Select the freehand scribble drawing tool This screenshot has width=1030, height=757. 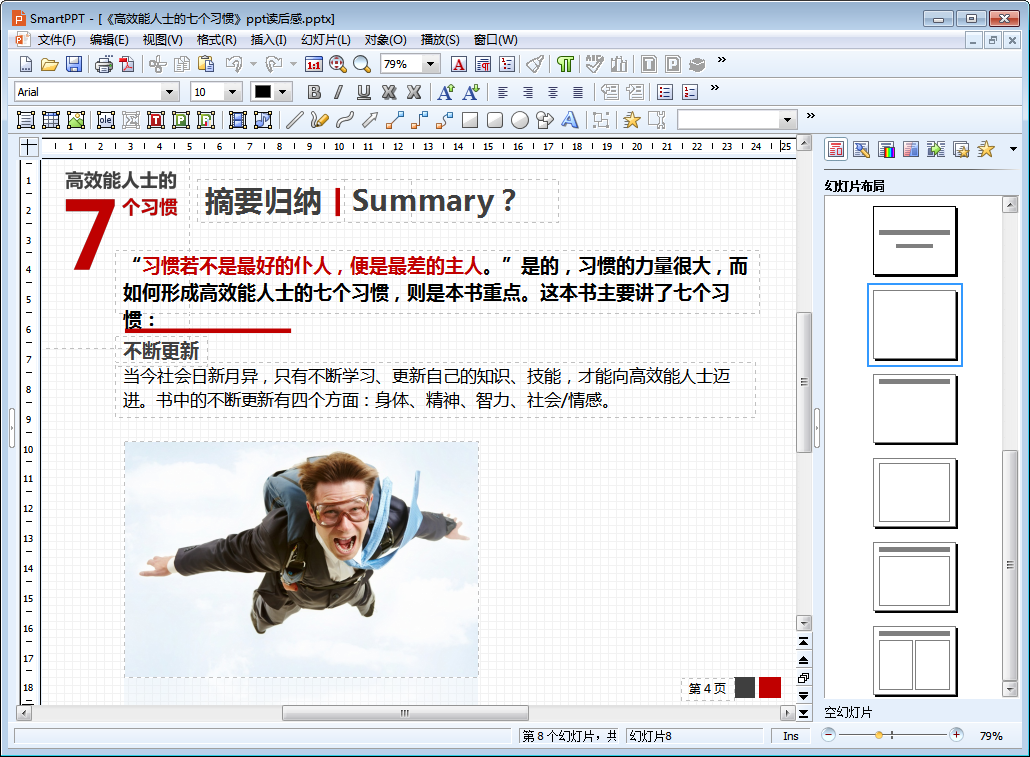[319, 120]
